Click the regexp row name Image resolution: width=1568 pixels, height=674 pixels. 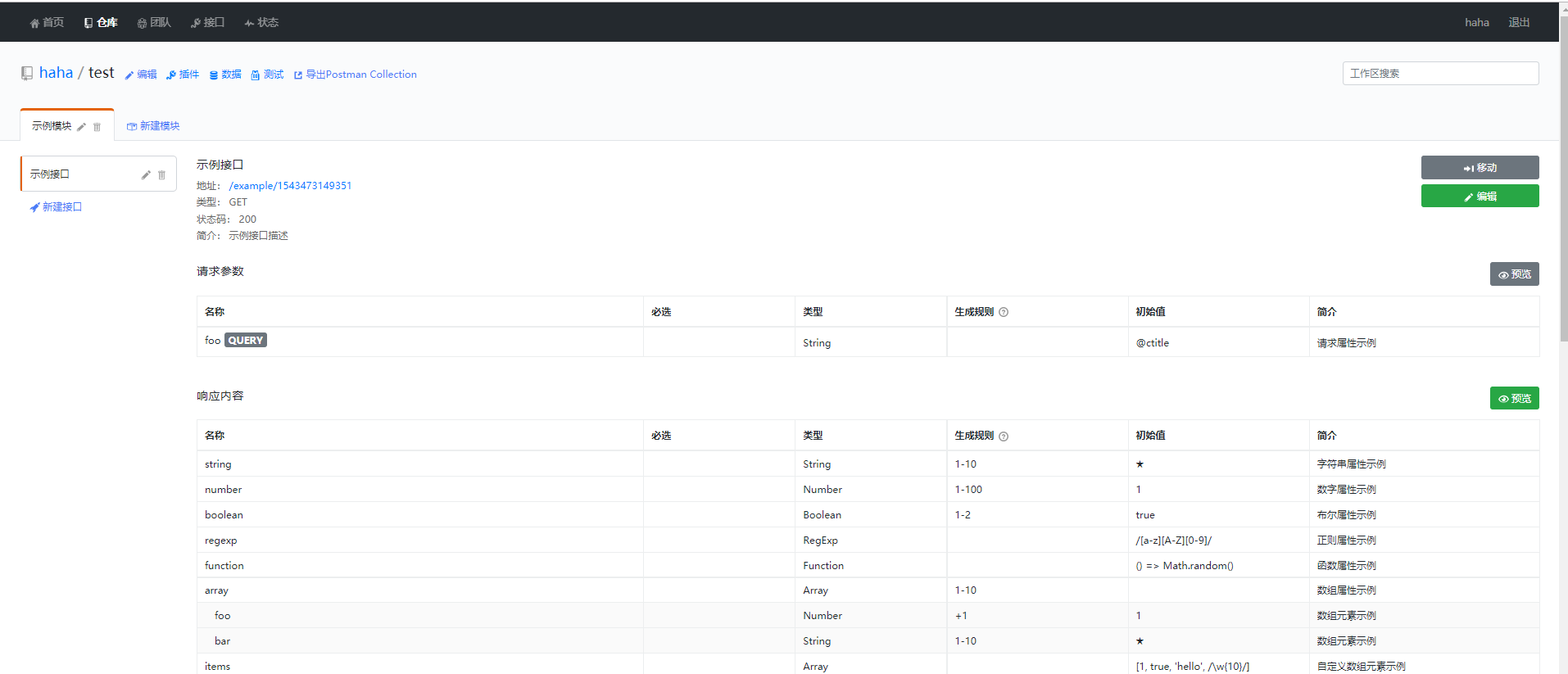220,541
